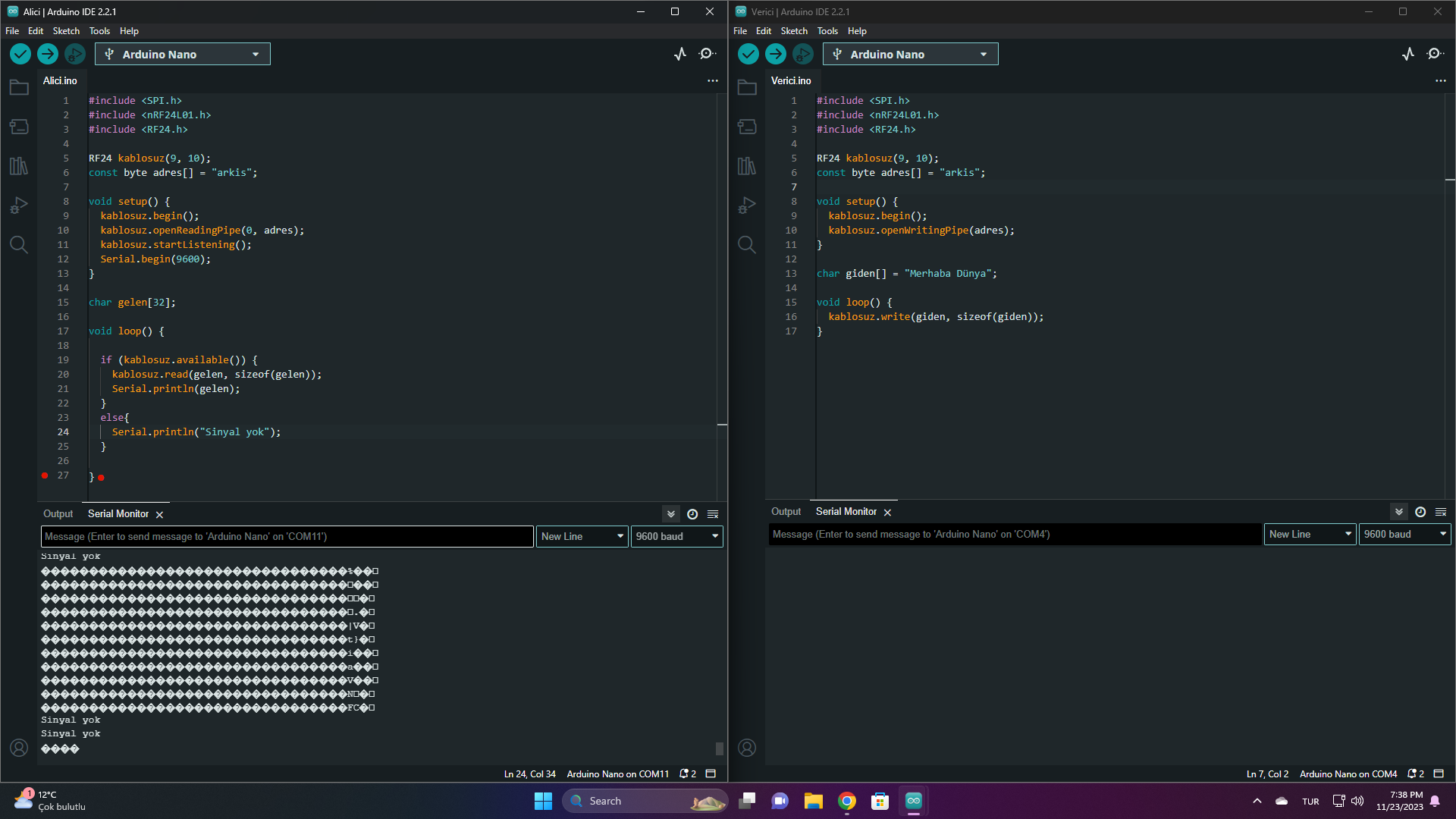Viewport: 1456px width, 819px height.
Task: Open Serial Monitor icon in Verici toolbar
Action: 1435,54
